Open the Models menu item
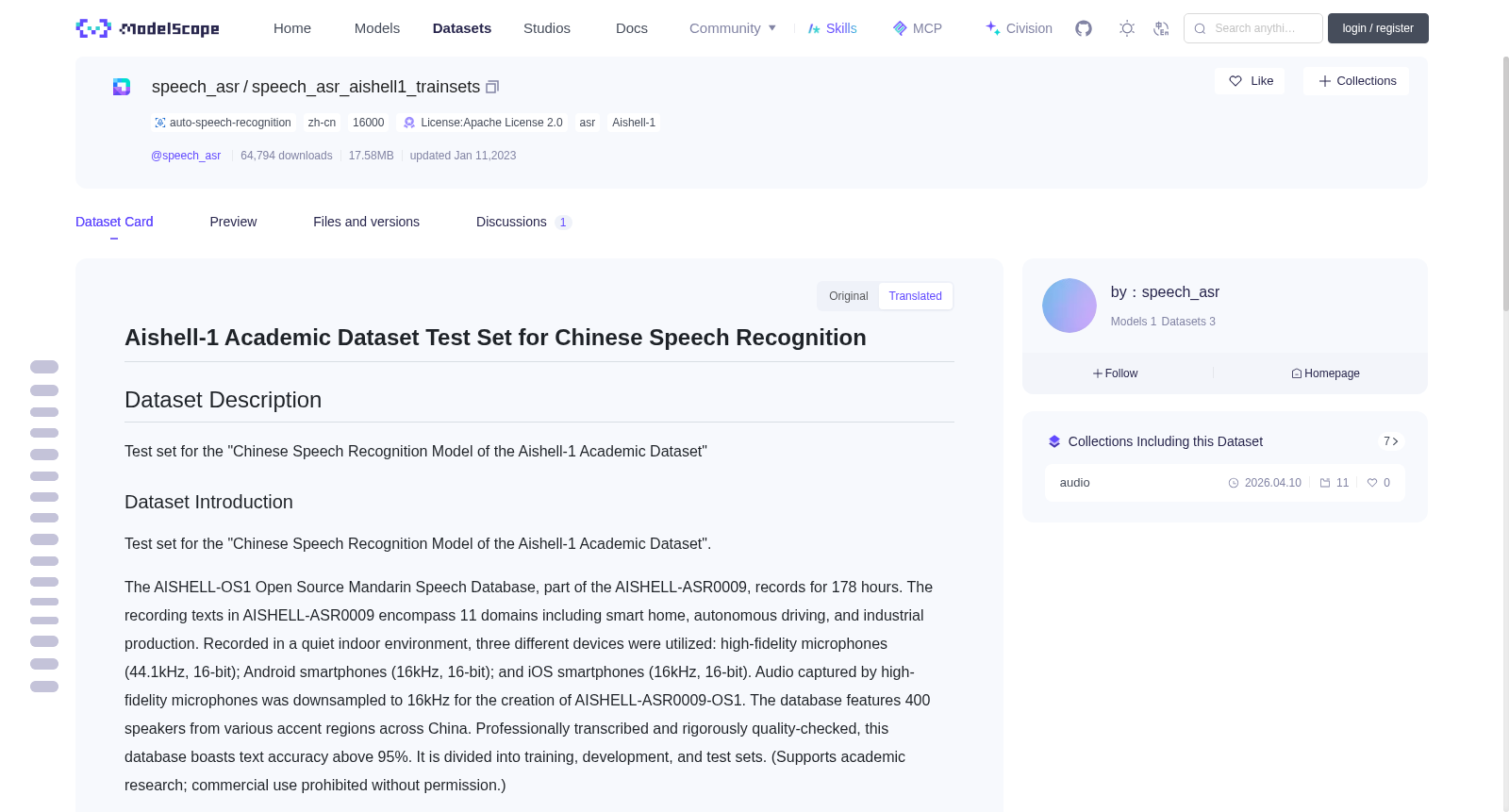 click(x=377, y=28)
